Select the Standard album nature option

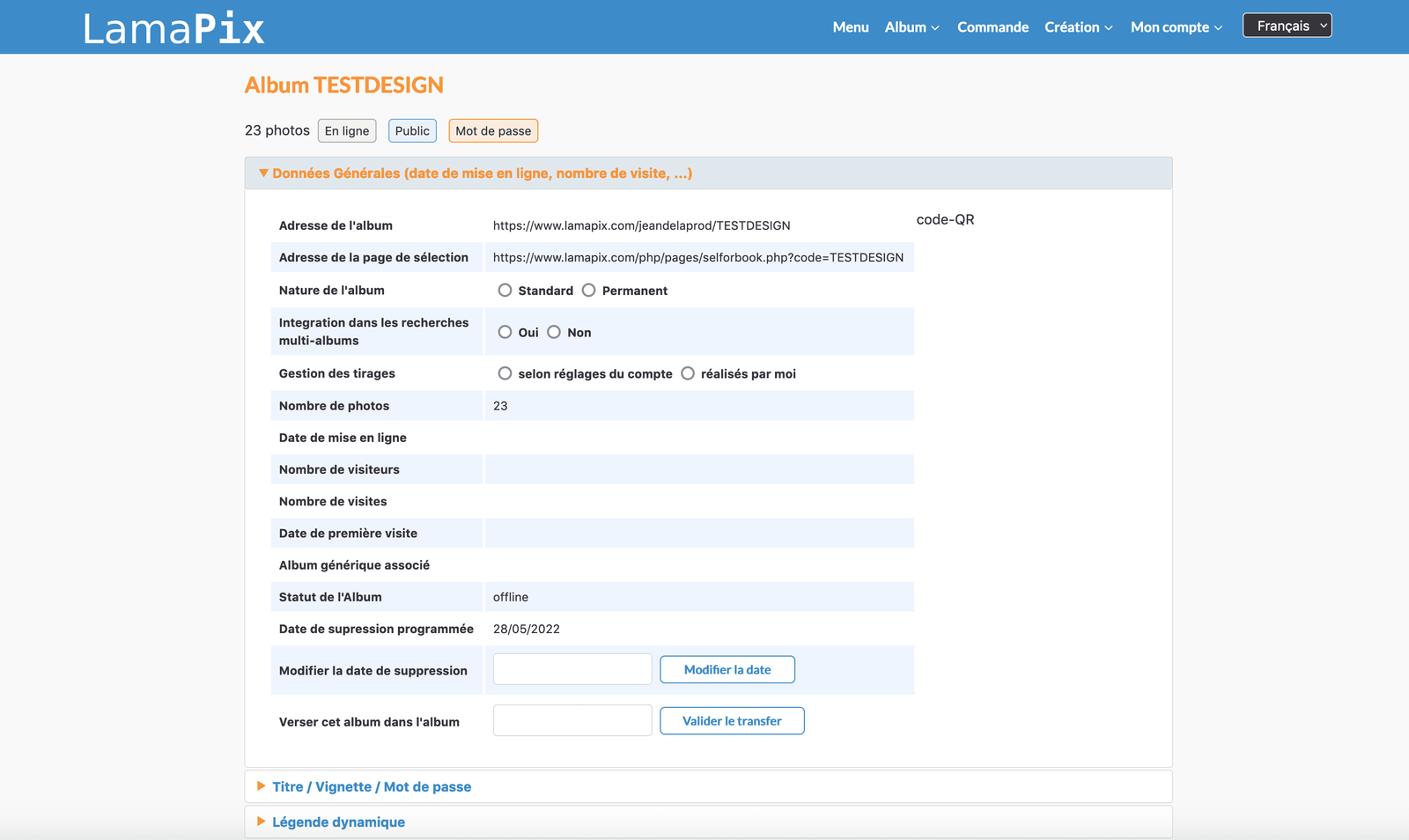pyautogui.click(x=505, y=291)
